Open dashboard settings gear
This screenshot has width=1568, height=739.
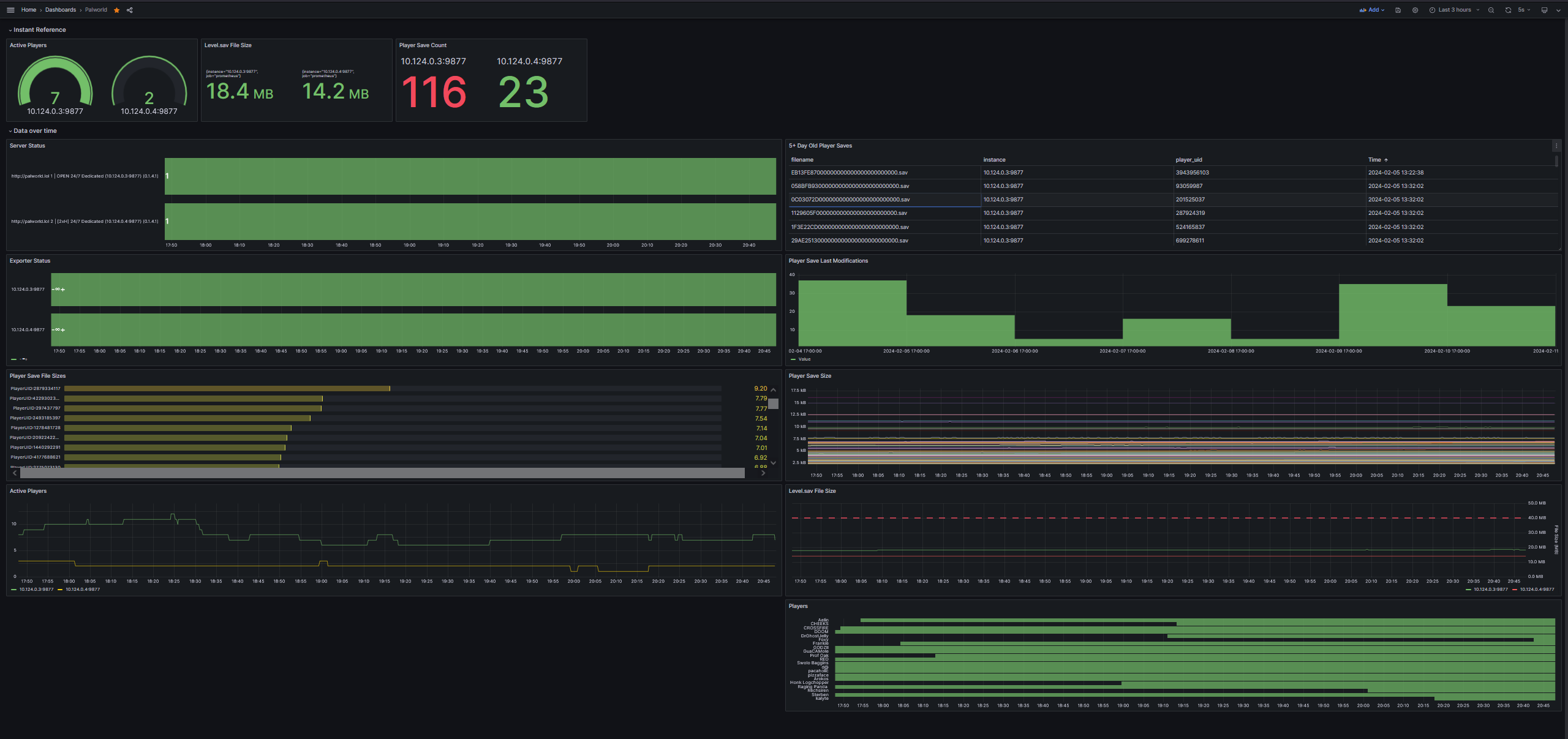point(1415,10)
